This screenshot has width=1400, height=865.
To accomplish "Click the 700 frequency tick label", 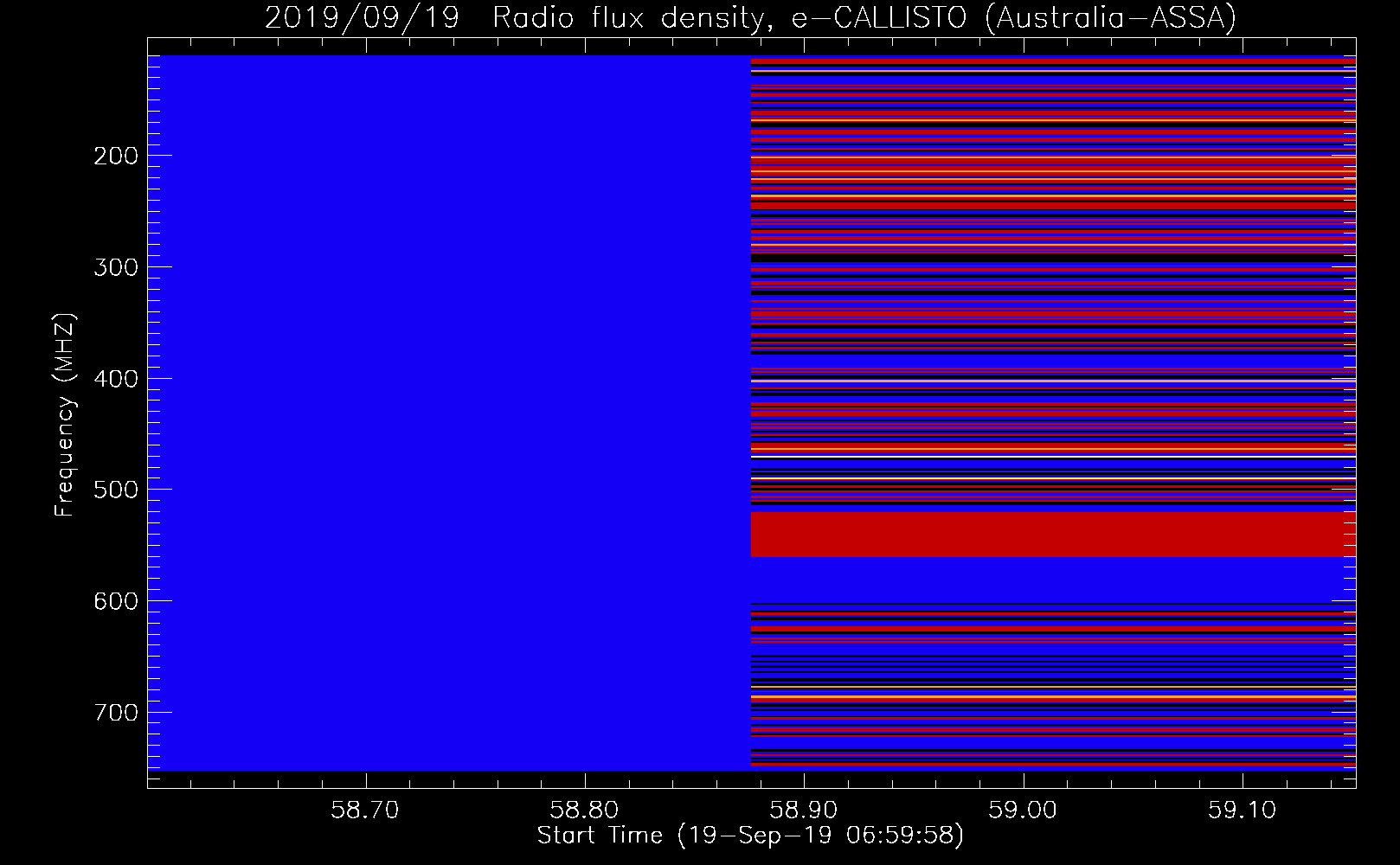I will pos(115,713).
